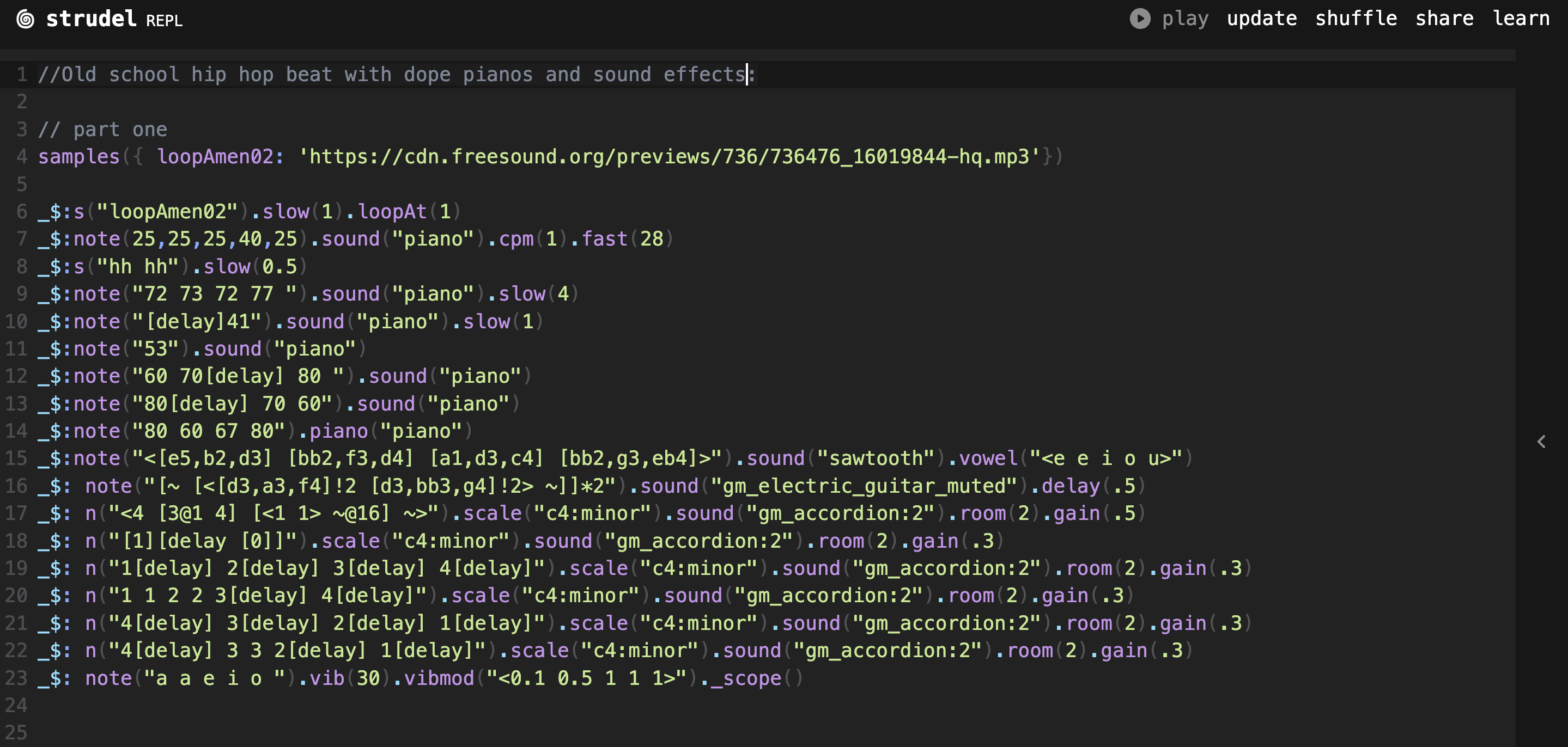
Task: Click the "[1][delay [0]]" pattern on line 18
Action: click(203, 541)
